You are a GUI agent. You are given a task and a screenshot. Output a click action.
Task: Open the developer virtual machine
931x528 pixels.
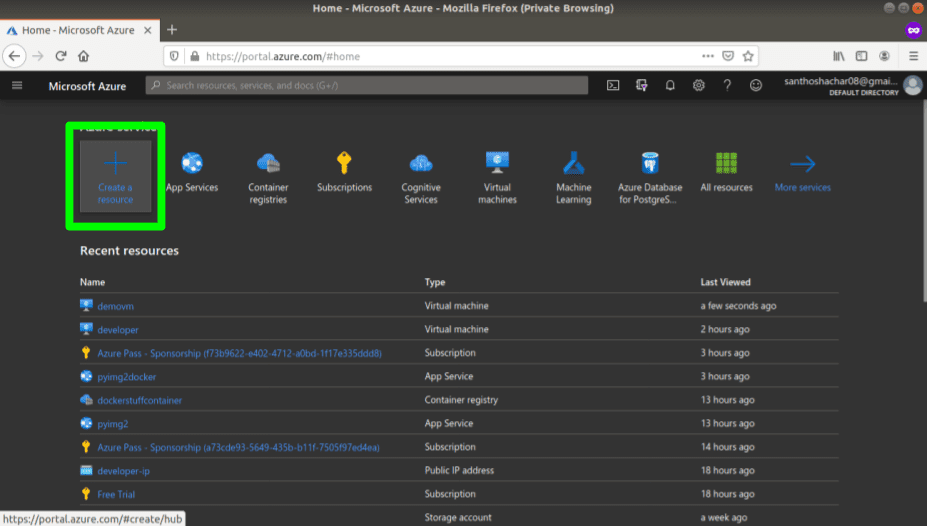coord(118,330)
